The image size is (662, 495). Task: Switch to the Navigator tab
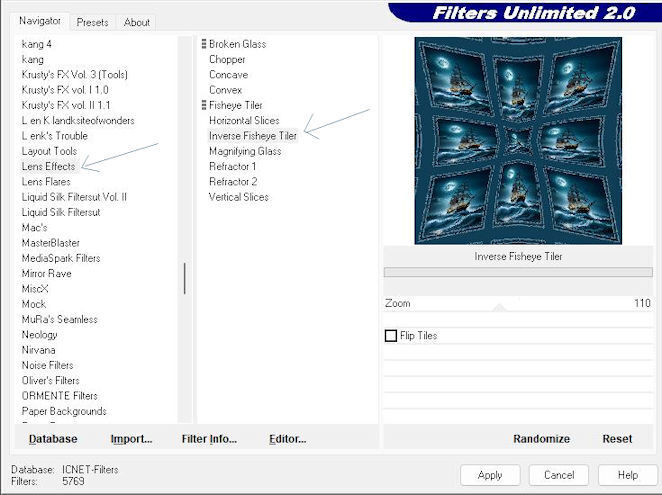40,21
